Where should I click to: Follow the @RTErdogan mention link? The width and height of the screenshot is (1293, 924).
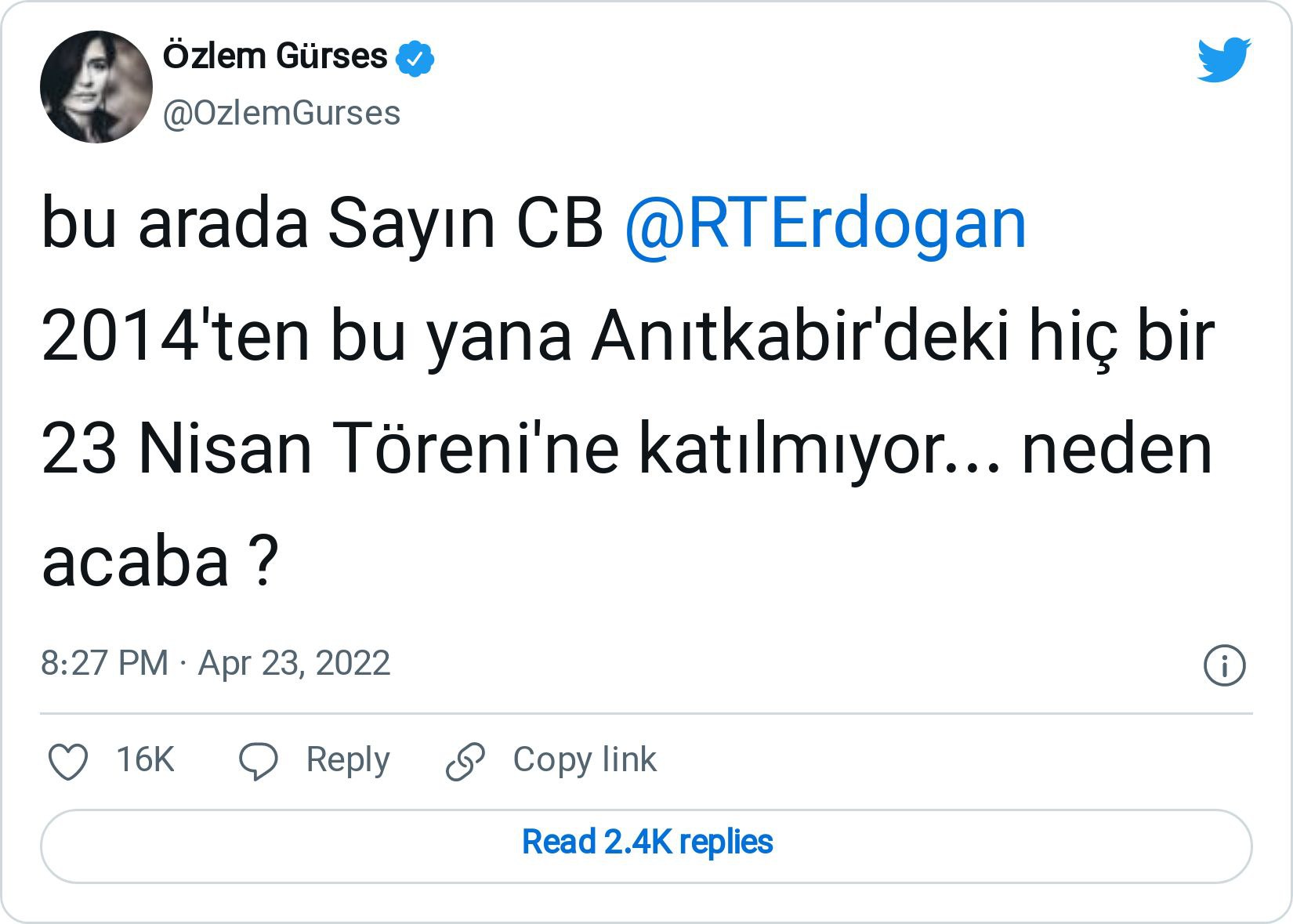coord(825,225)
